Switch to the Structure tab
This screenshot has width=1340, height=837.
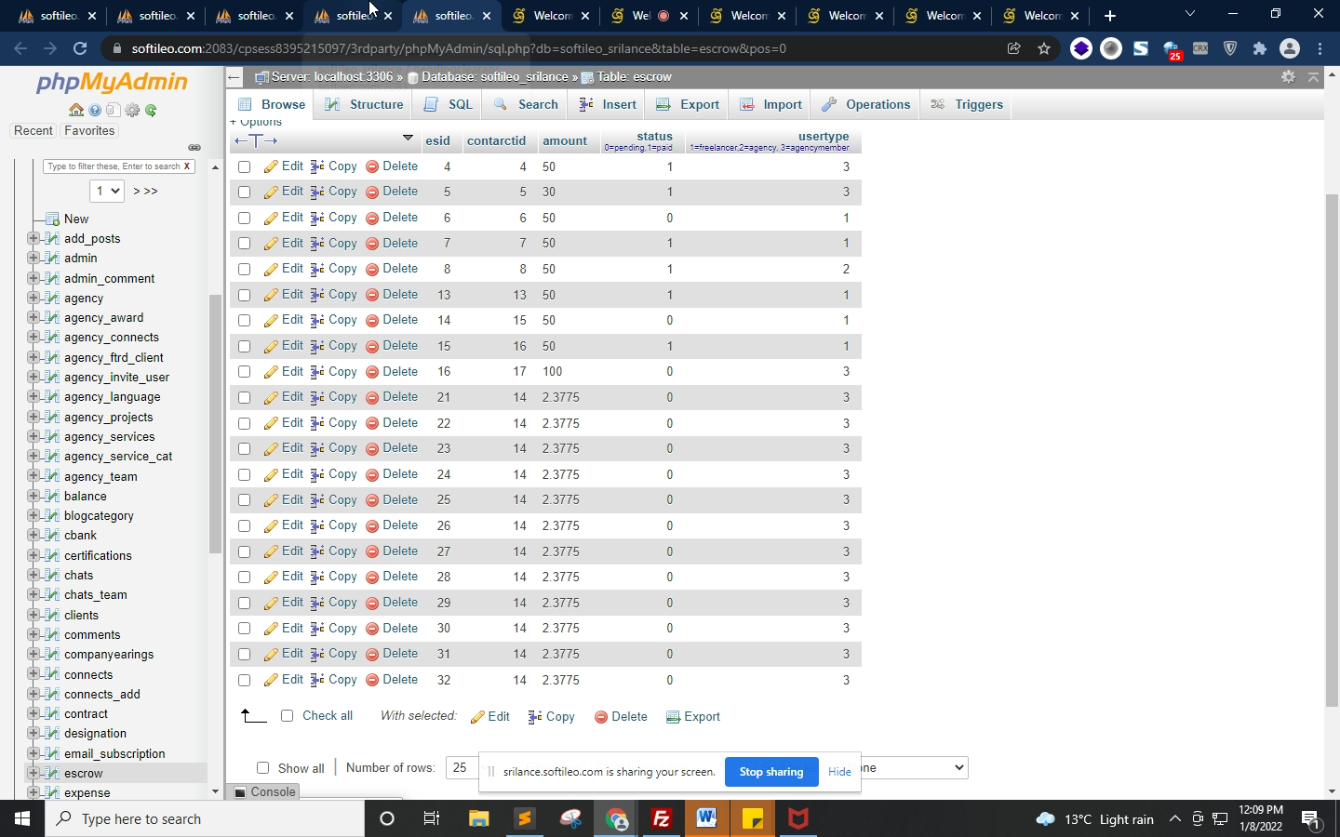point(364,104)
